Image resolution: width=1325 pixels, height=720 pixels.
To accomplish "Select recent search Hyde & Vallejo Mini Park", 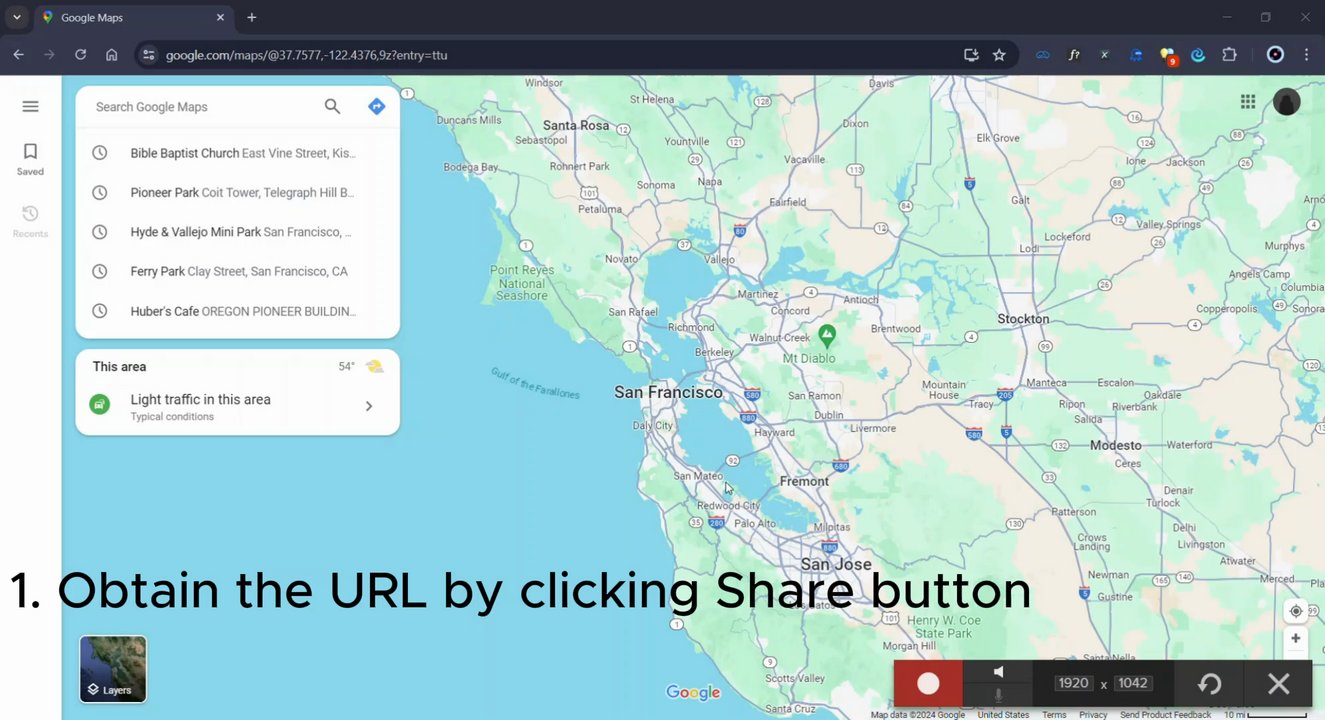I will coord(238,232).
